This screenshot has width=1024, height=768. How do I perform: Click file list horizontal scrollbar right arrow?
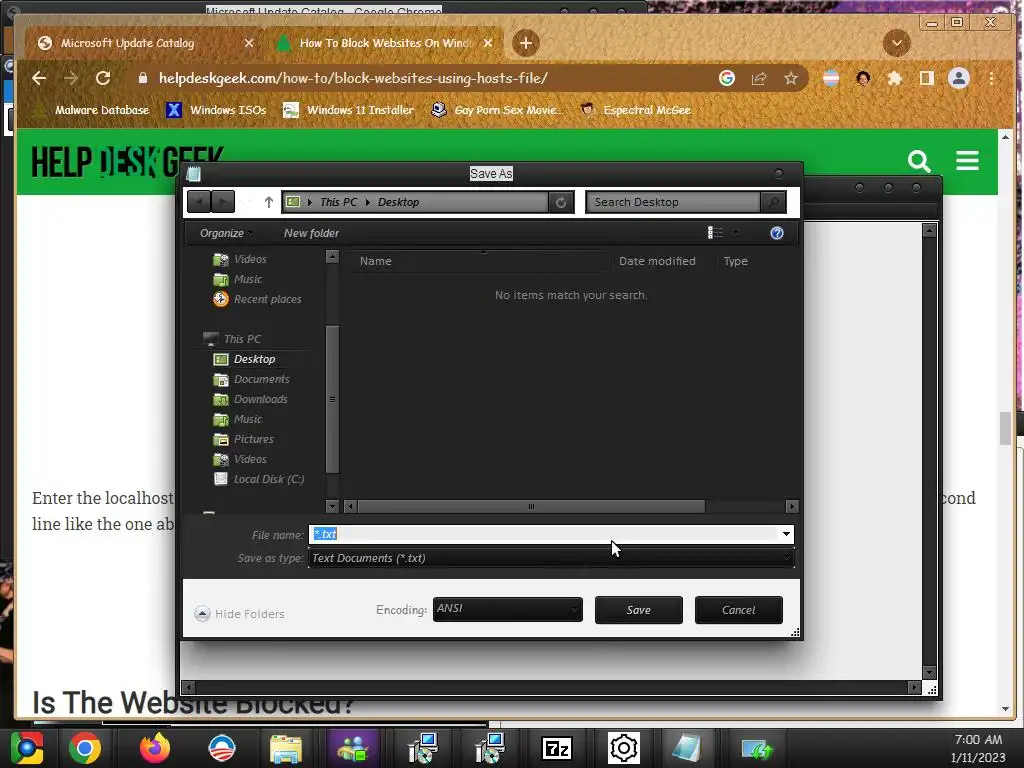[792, 506]
